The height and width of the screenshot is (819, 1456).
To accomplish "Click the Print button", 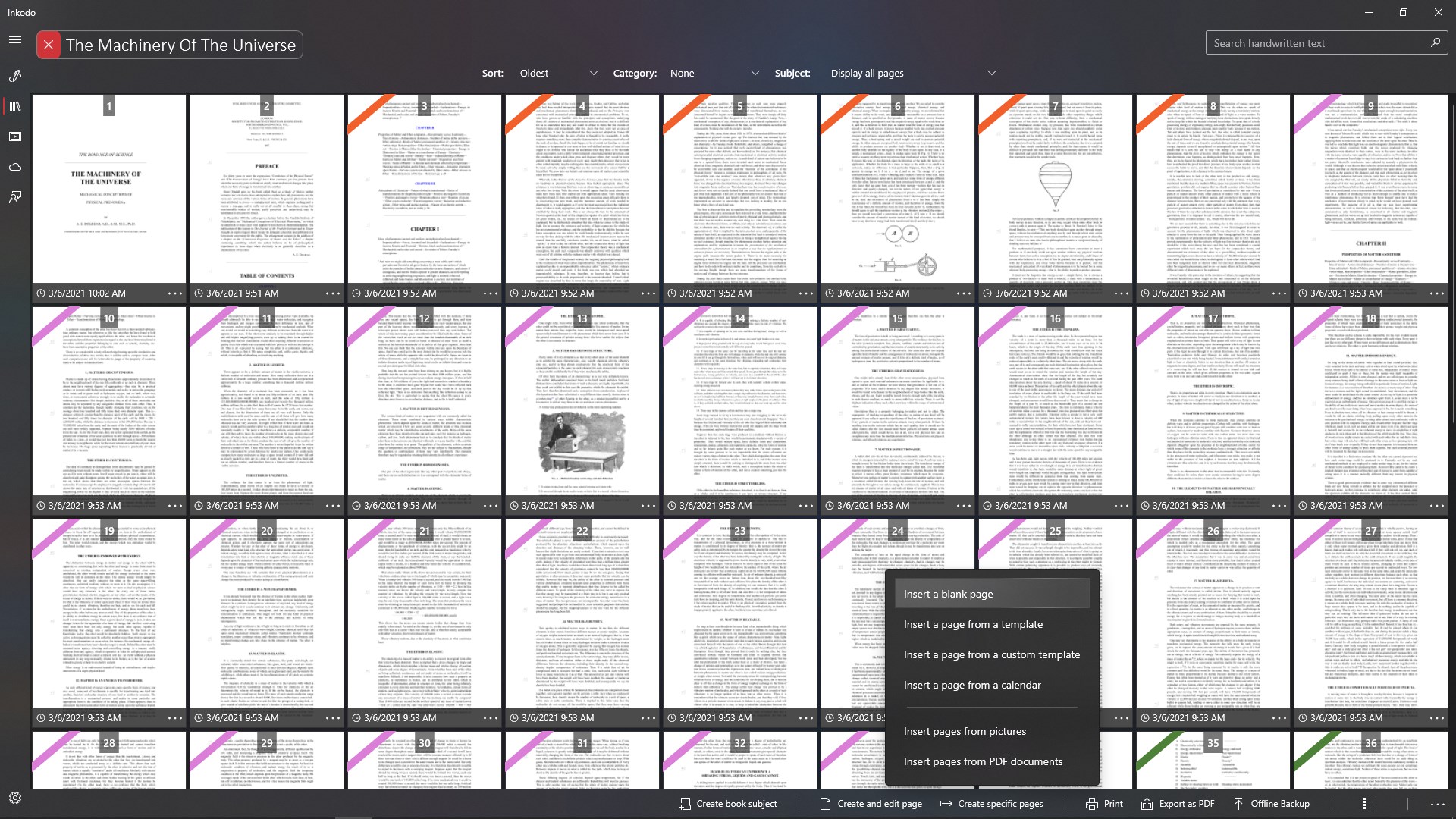I will [1104, 804].
